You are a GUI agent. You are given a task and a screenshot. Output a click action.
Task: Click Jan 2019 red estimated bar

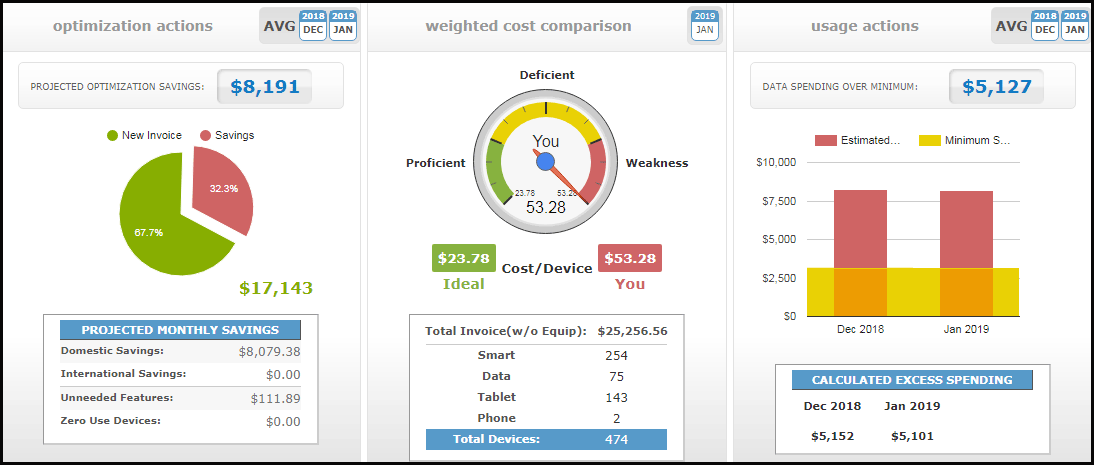coord(966,230)
